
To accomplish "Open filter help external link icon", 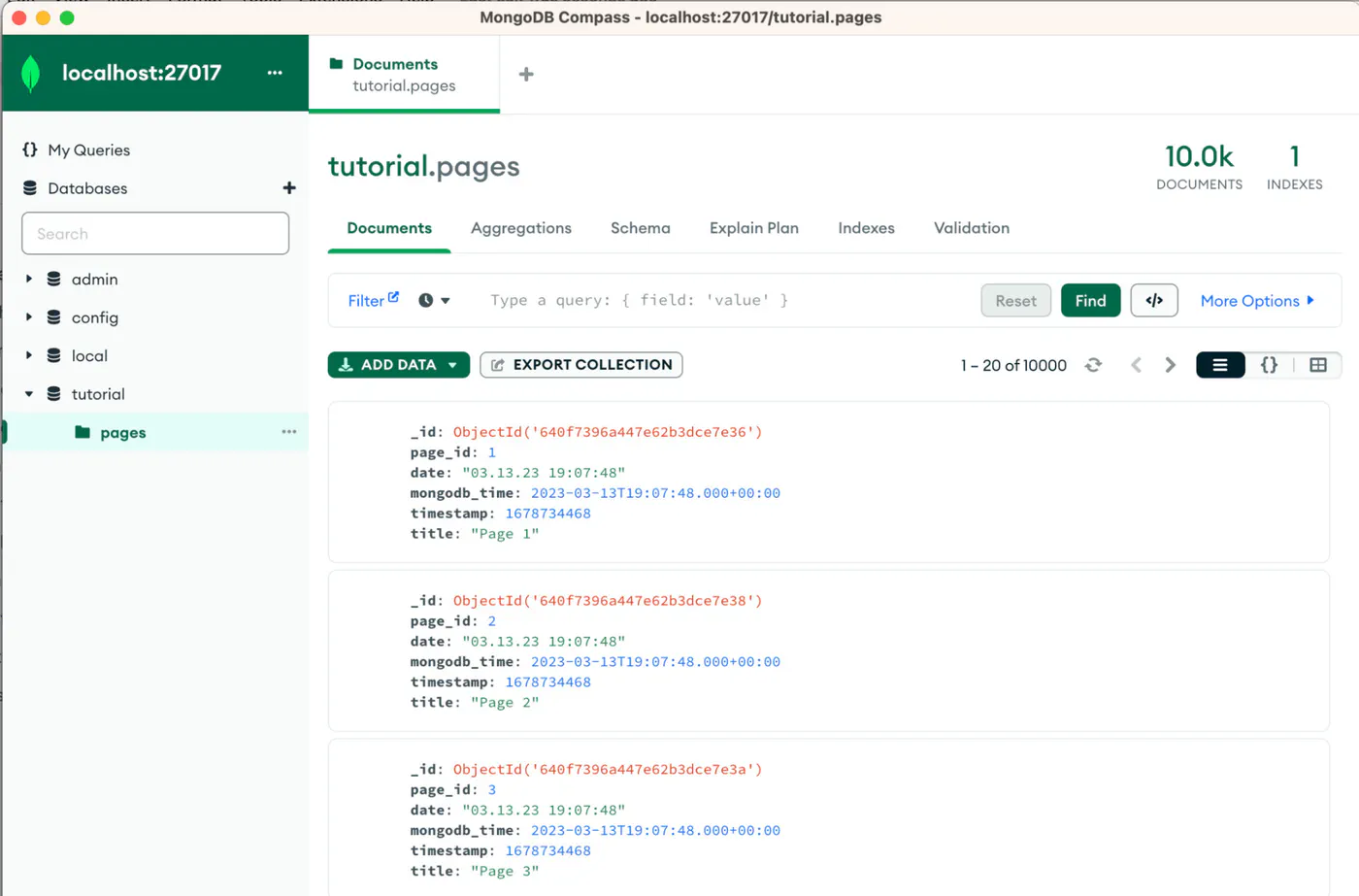I will tap(393, 297).
